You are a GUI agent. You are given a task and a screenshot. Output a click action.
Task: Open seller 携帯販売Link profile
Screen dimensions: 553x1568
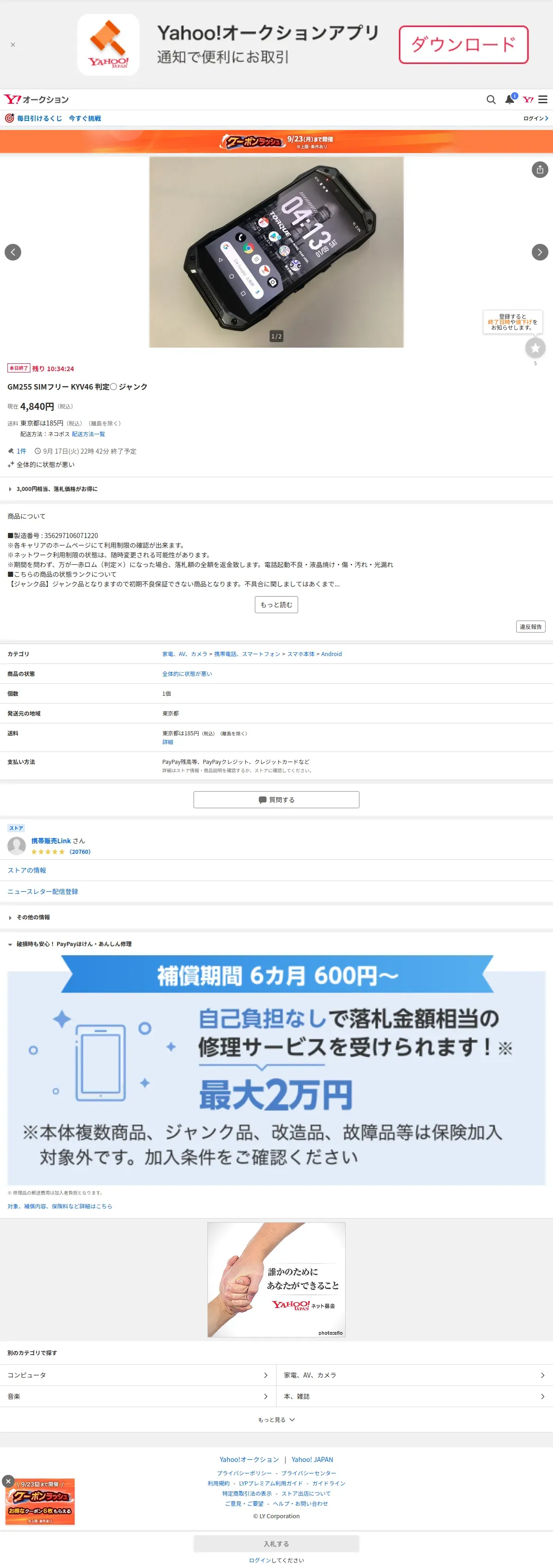point(51,840)
